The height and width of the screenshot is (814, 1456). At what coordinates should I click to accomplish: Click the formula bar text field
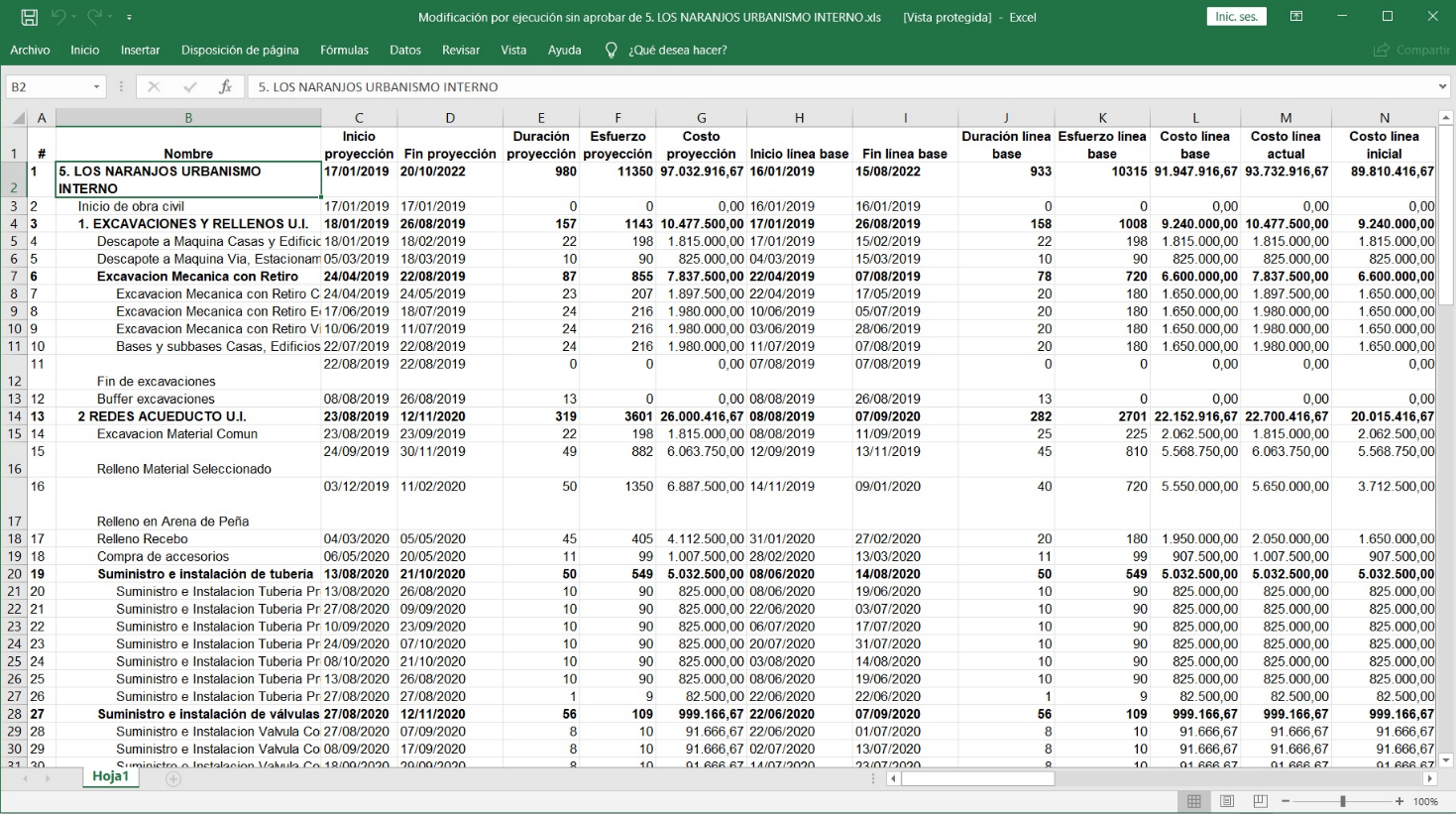[840, 87]
